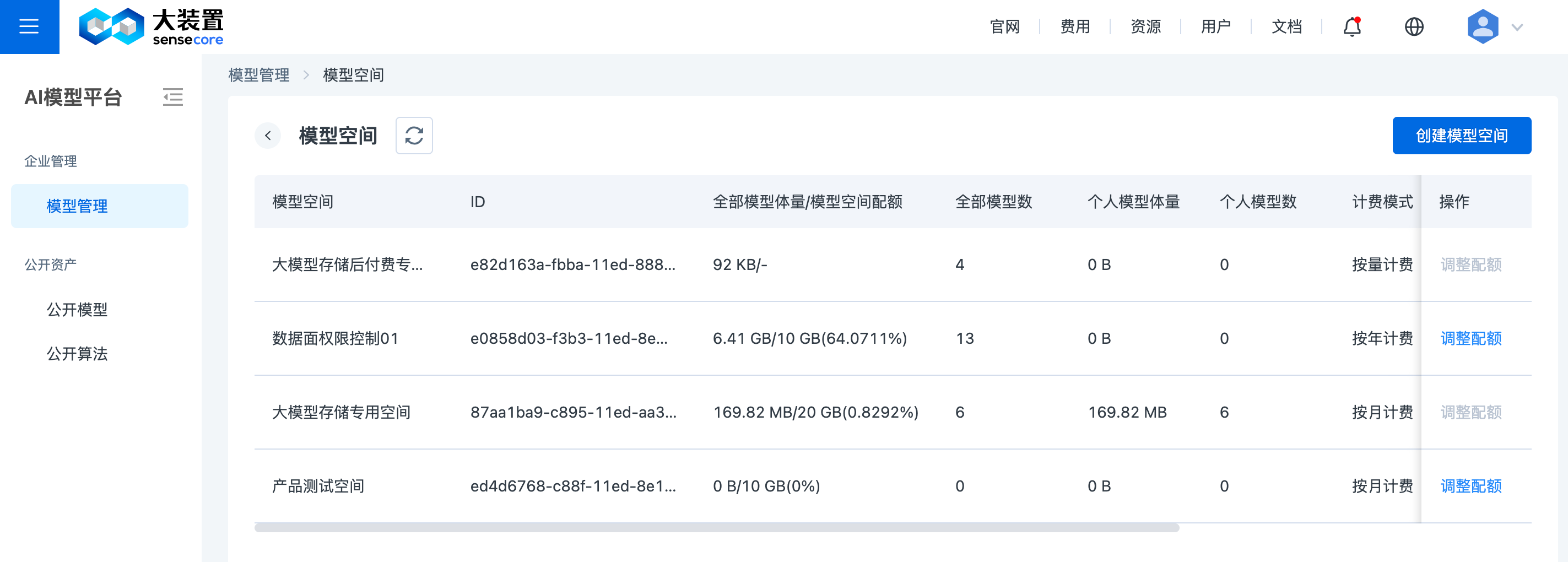Go back using the left chevron button

point(268,135)
